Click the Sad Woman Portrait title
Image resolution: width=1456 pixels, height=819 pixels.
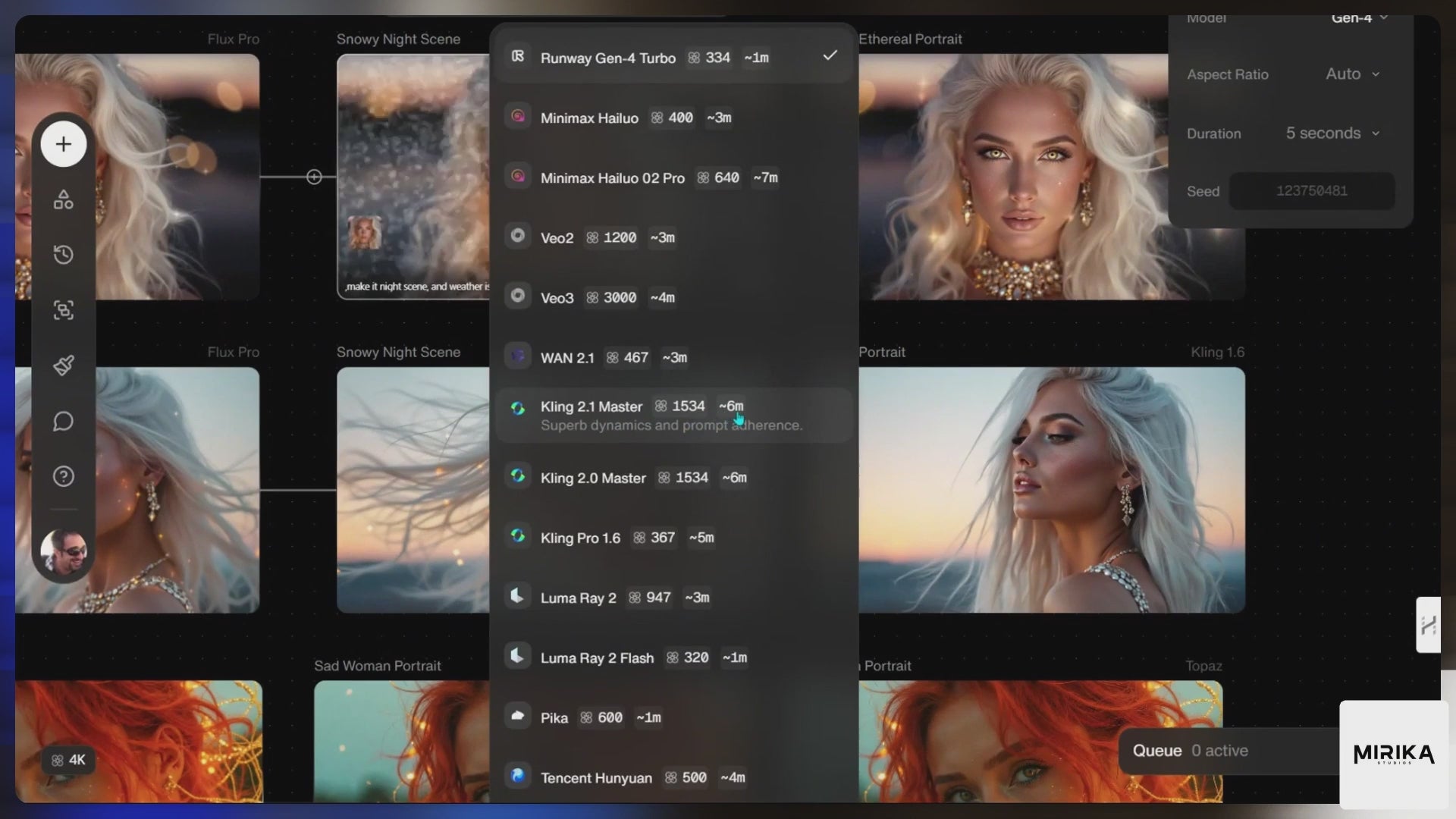pos(378,666)
